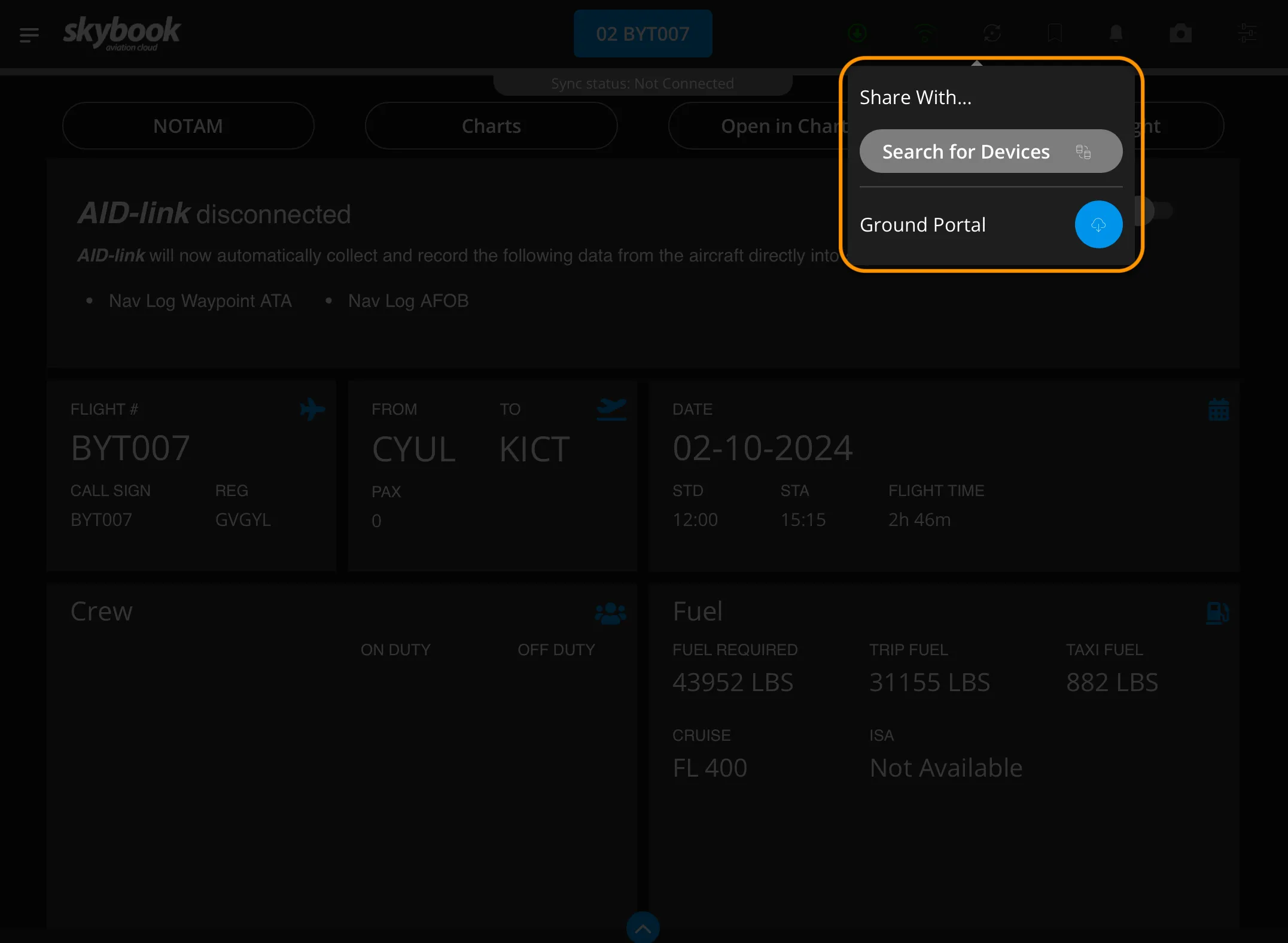Screen dimensions: 1288x943
Task: Open the NOTAM section
Action: [x=187, y=126]
